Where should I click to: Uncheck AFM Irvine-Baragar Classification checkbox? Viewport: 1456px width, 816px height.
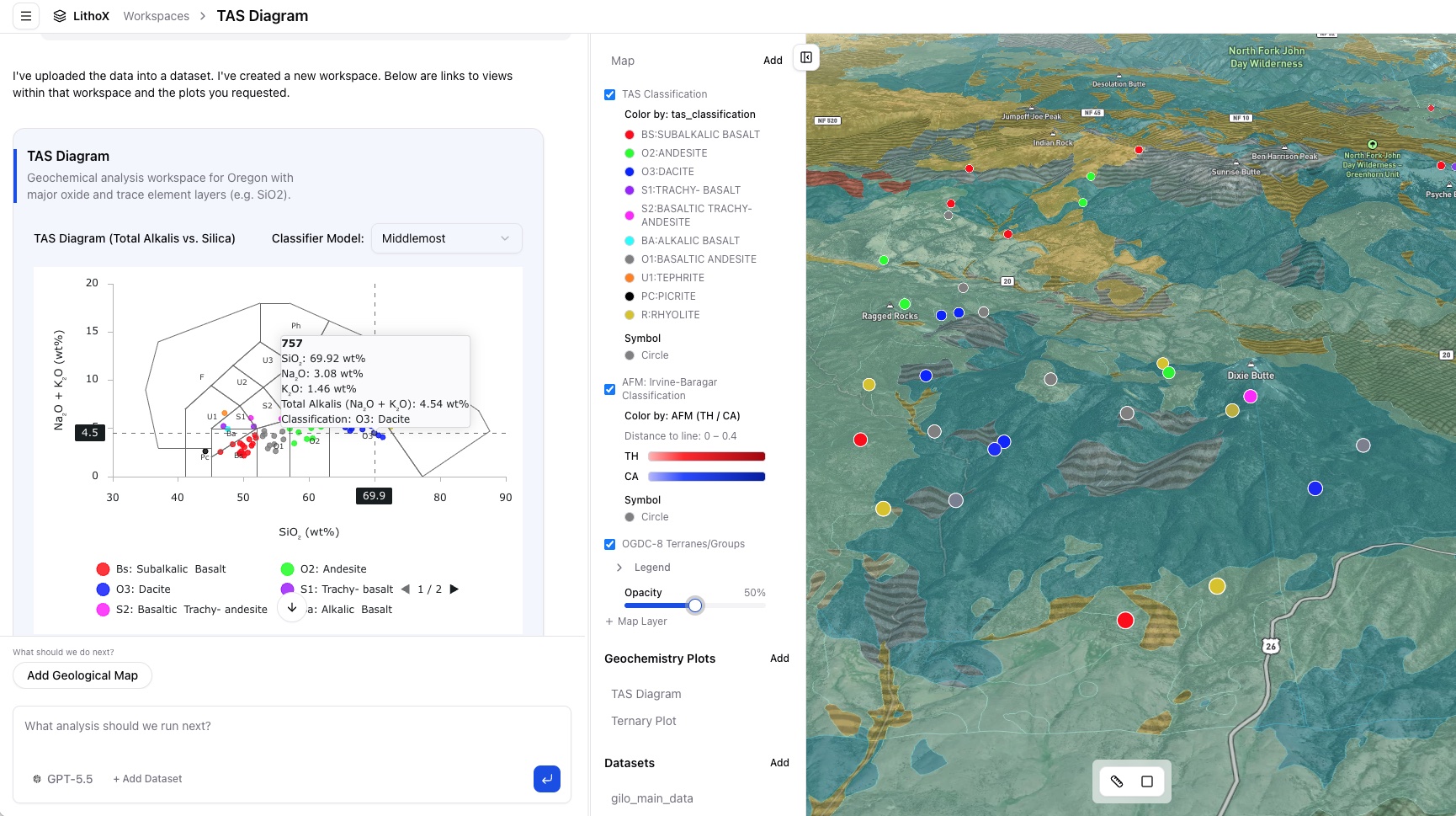pyautogui.click(x=609, y=389)
